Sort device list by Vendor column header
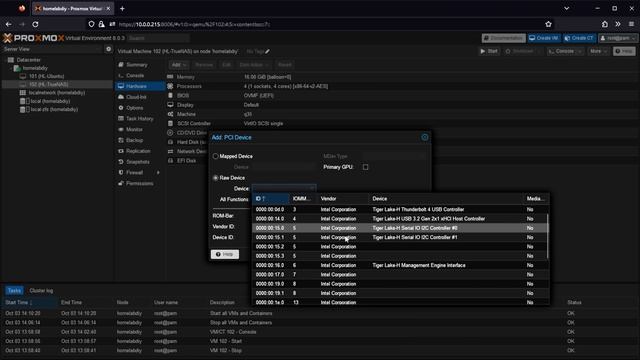This screenshot has height=360, width=640. 343,199
